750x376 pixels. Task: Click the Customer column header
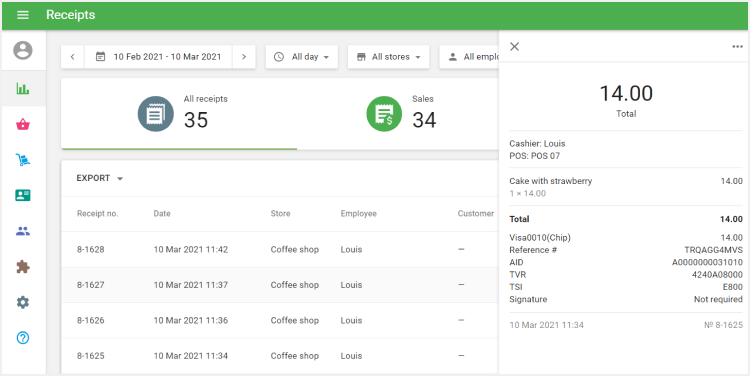(x=475, y=213)
